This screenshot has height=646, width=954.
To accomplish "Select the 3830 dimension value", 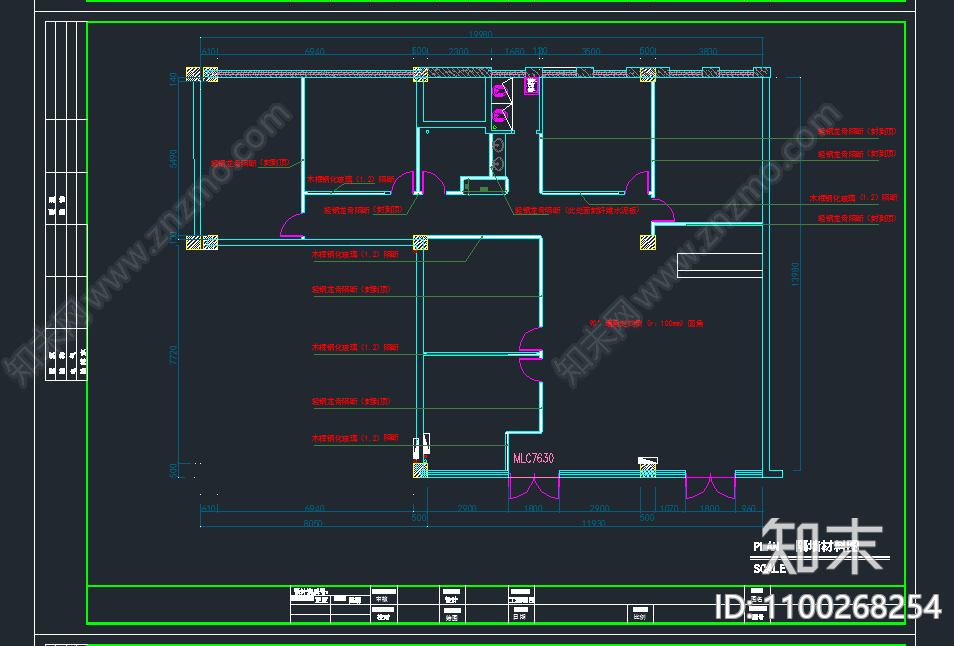I will 708,51.
